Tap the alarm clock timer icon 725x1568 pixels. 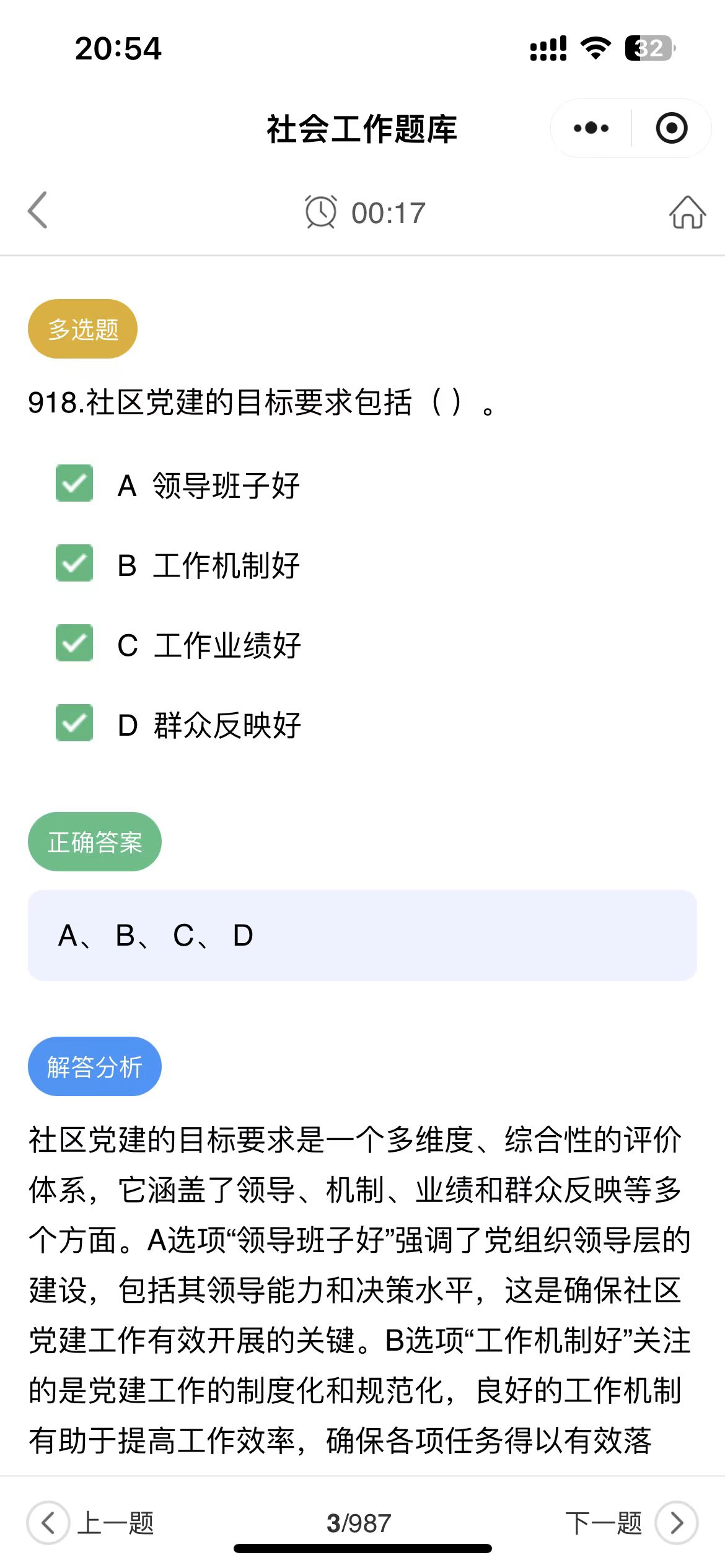[x=320, y=212]
